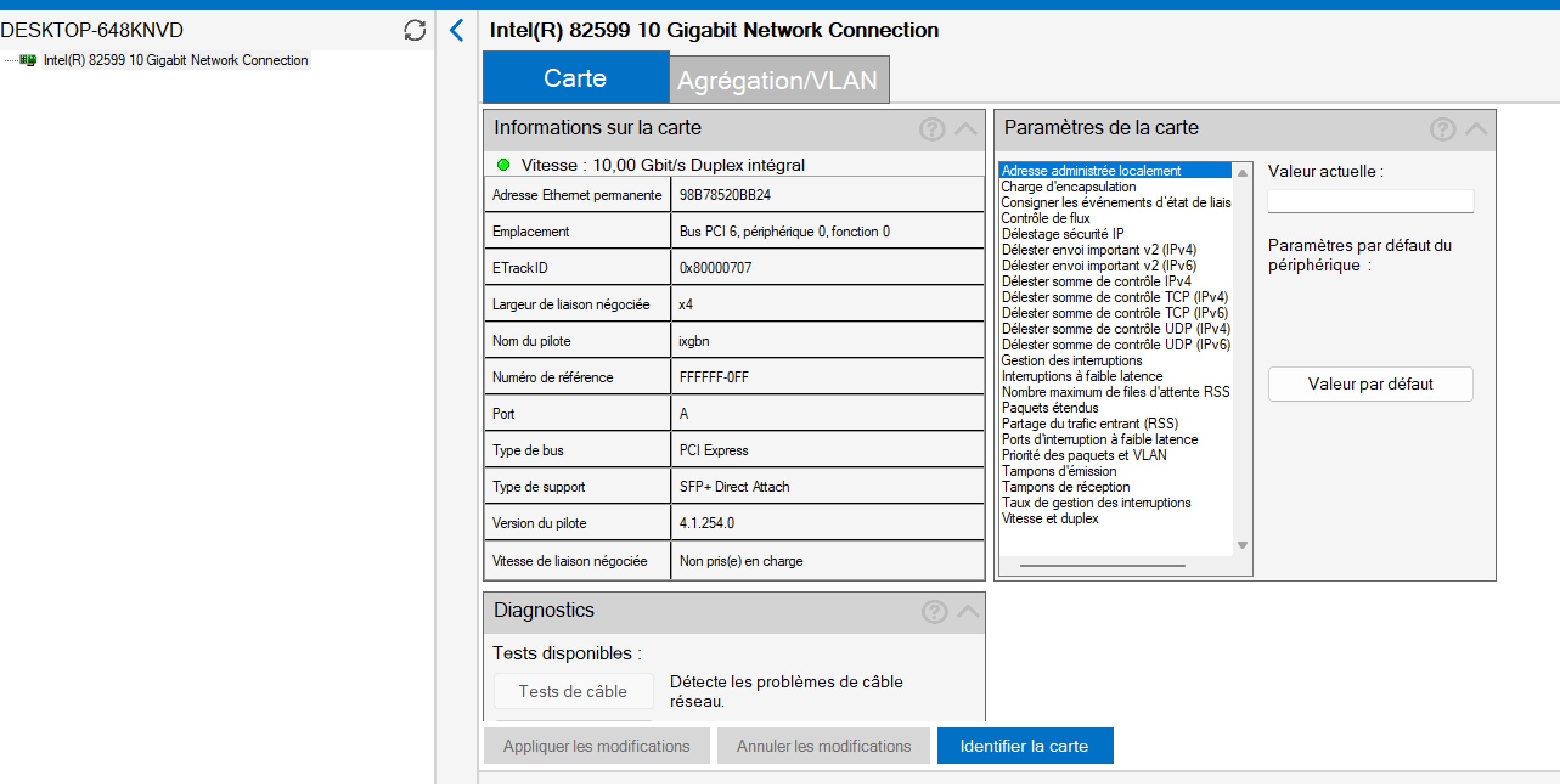Click the Valeur par défaut button
Image resolution: width=1560 pixels, height=784 pixels.
click(x=1370, y=384)
